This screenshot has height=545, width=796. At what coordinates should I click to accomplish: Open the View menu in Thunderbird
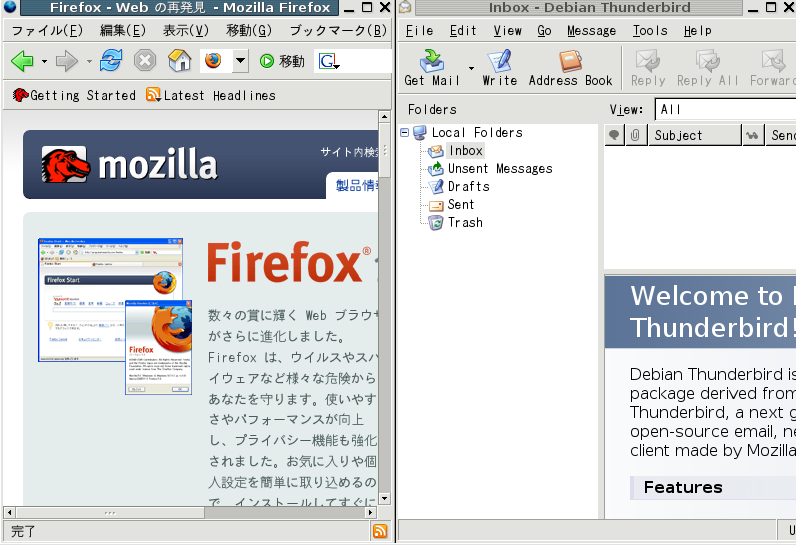click(508, 31)
